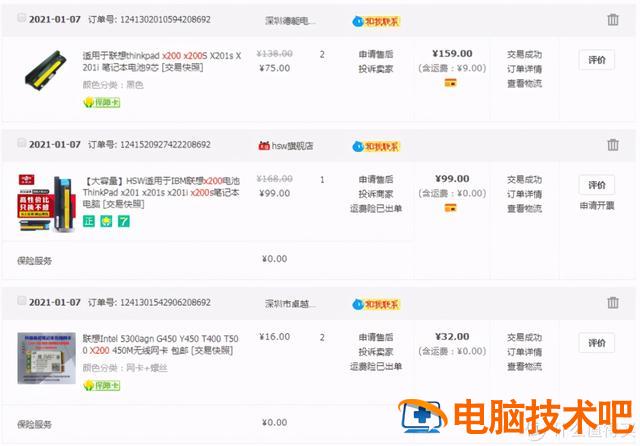Click 投诉卖家 for the wireless card
This screenshot has width=640, height=446.
pyautogui.click(x=376, y=352)
